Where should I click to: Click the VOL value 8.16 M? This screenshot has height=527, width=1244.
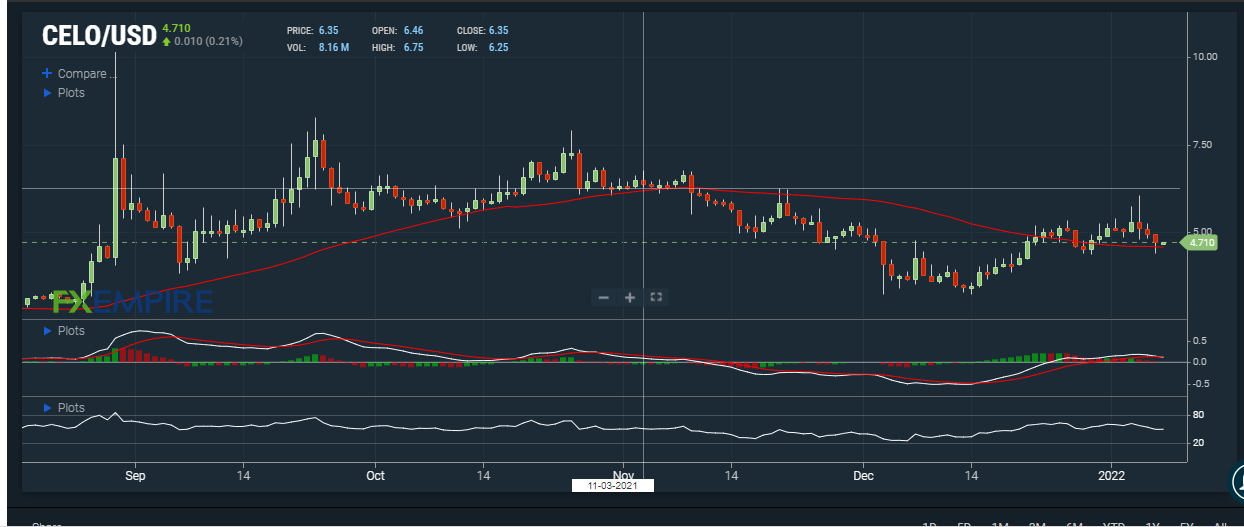[334, 47]
